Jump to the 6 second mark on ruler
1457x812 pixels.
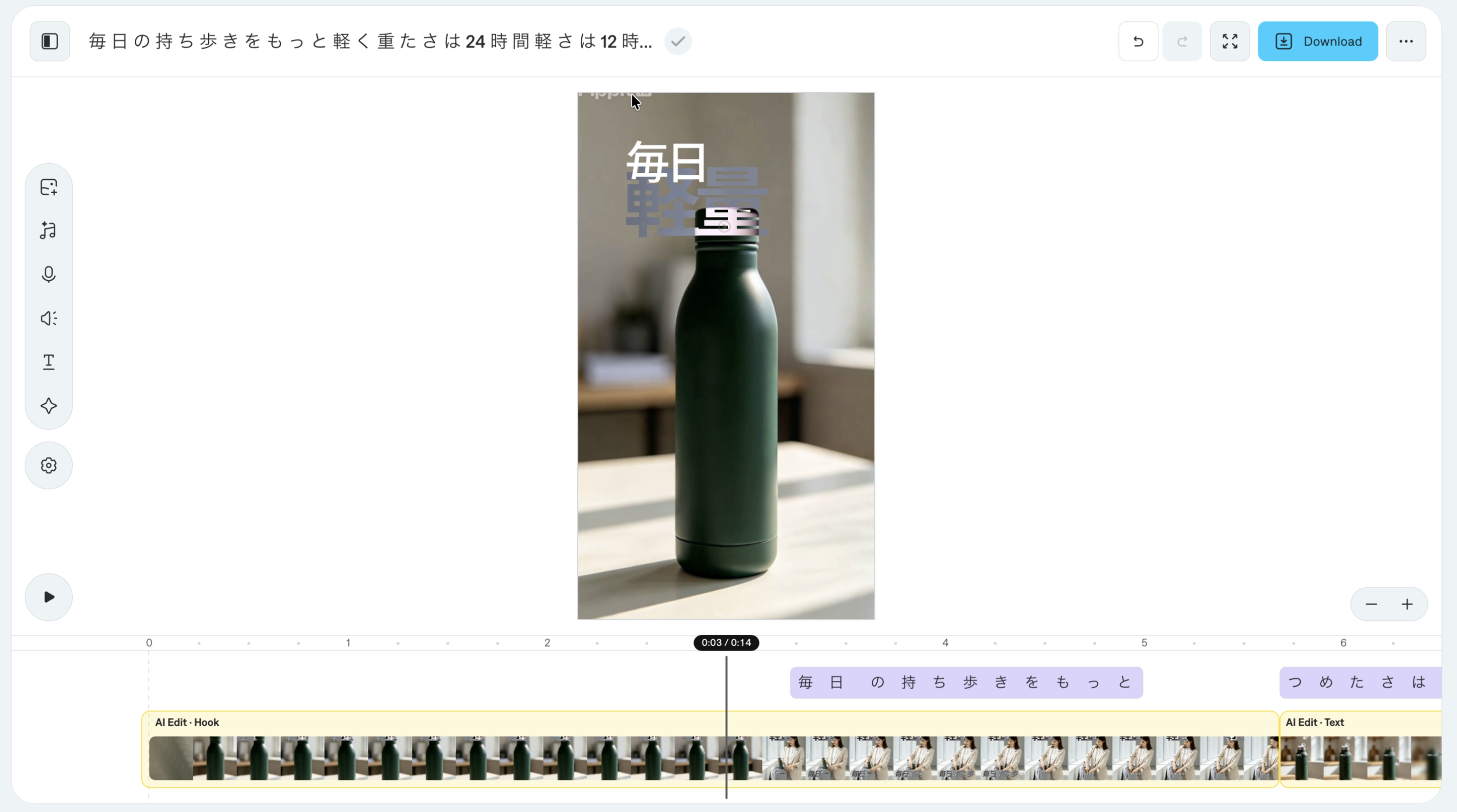click(1344, 643)
